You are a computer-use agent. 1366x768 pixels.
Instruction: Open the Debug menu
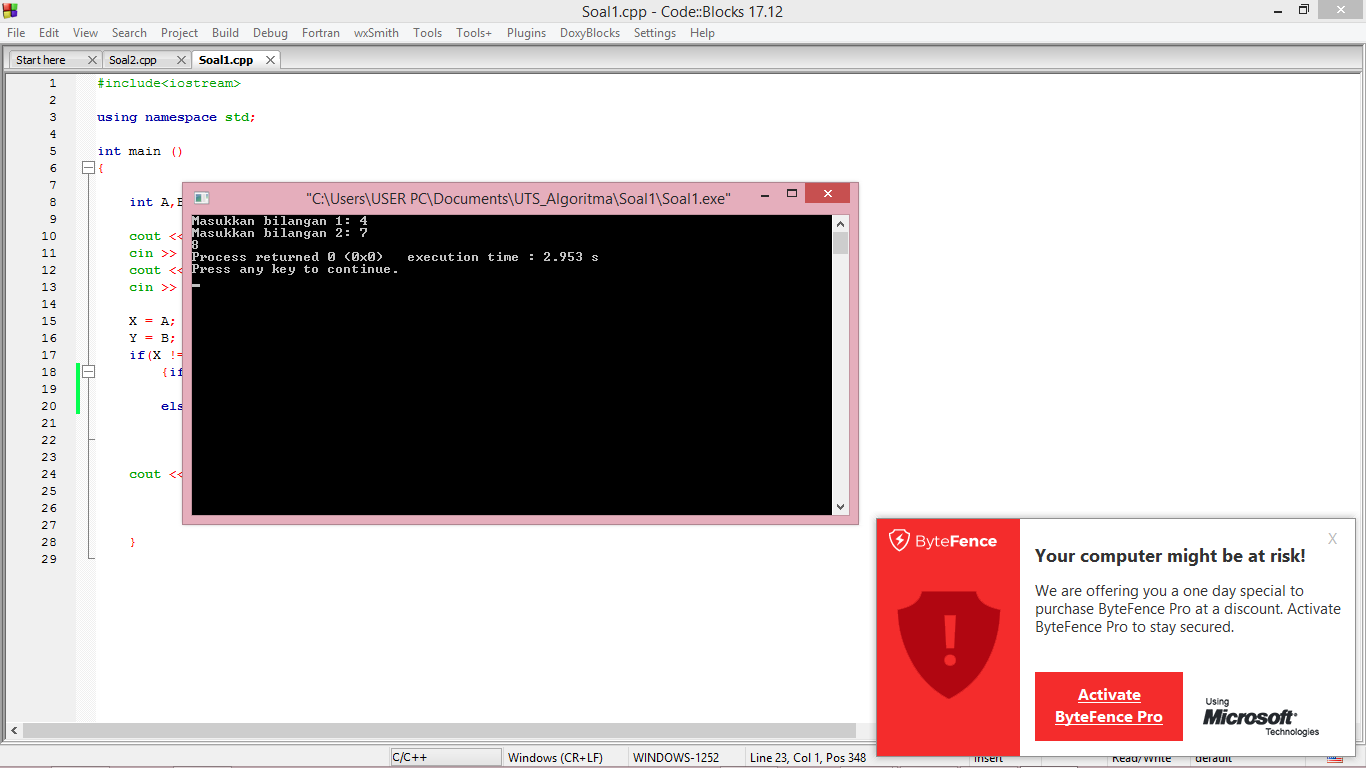[x=270, y=33]
